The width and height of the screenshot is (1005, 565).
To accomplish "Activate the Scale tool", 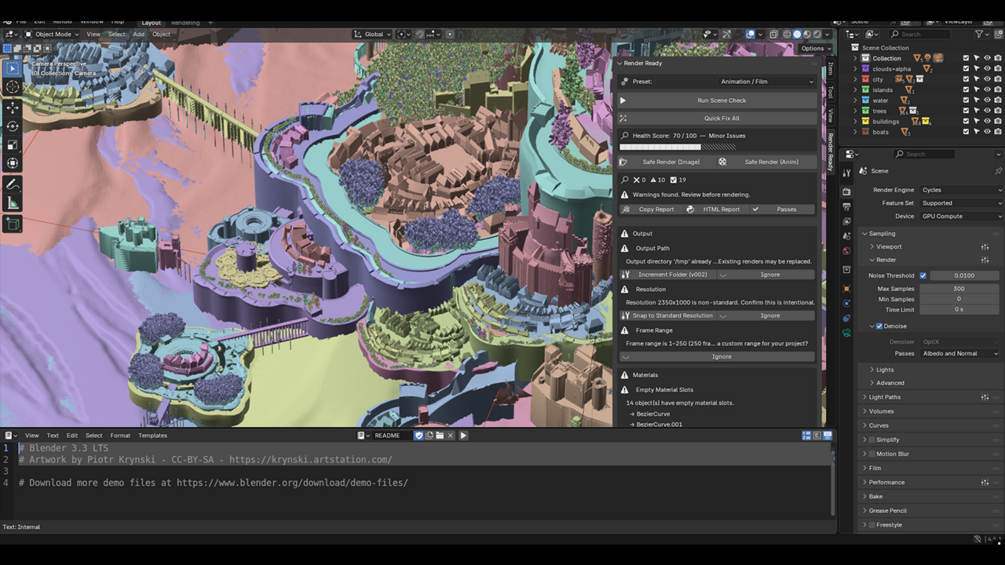I will tap(12, 145).
